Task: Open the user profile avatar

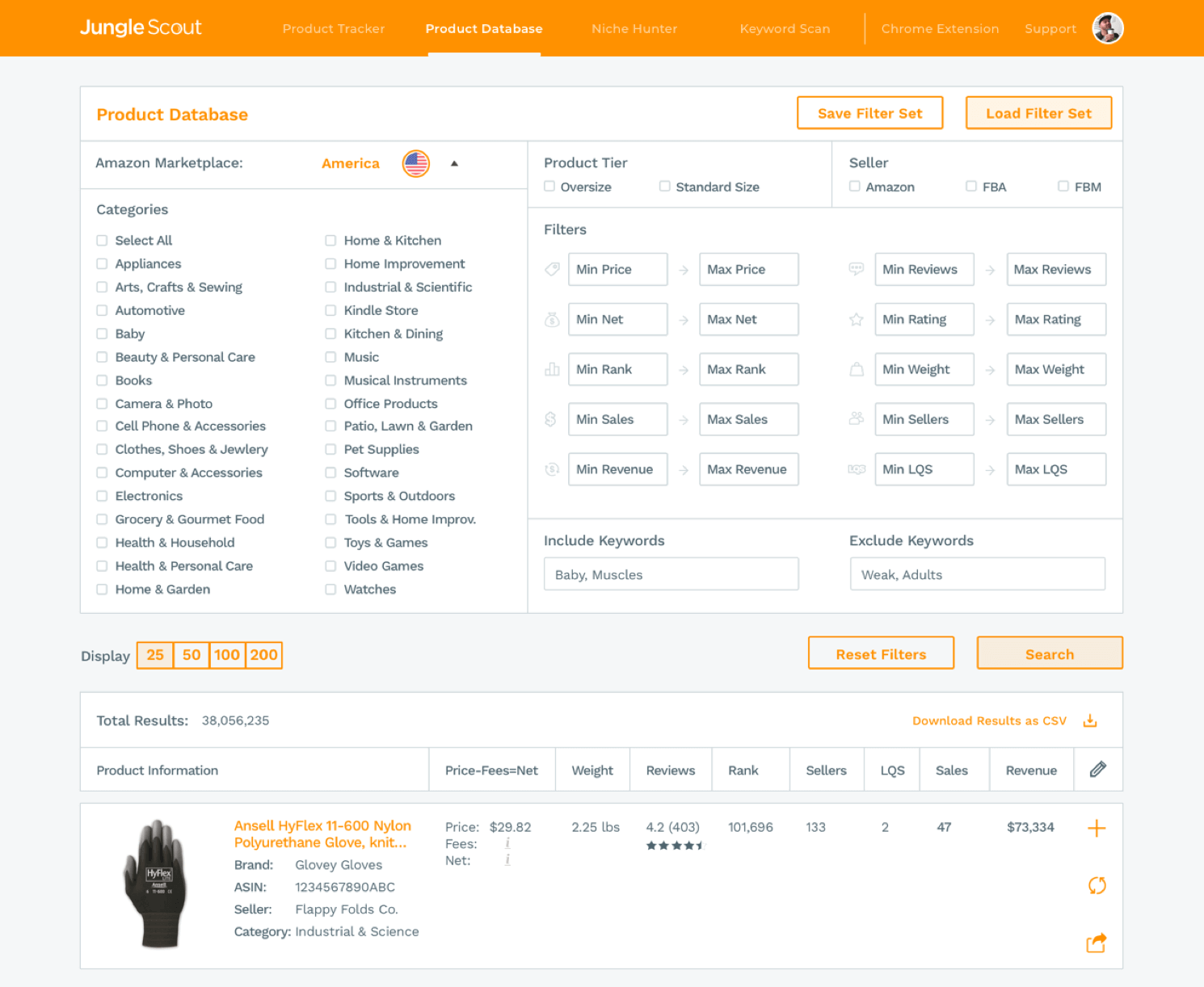Action: [1108, 28]
